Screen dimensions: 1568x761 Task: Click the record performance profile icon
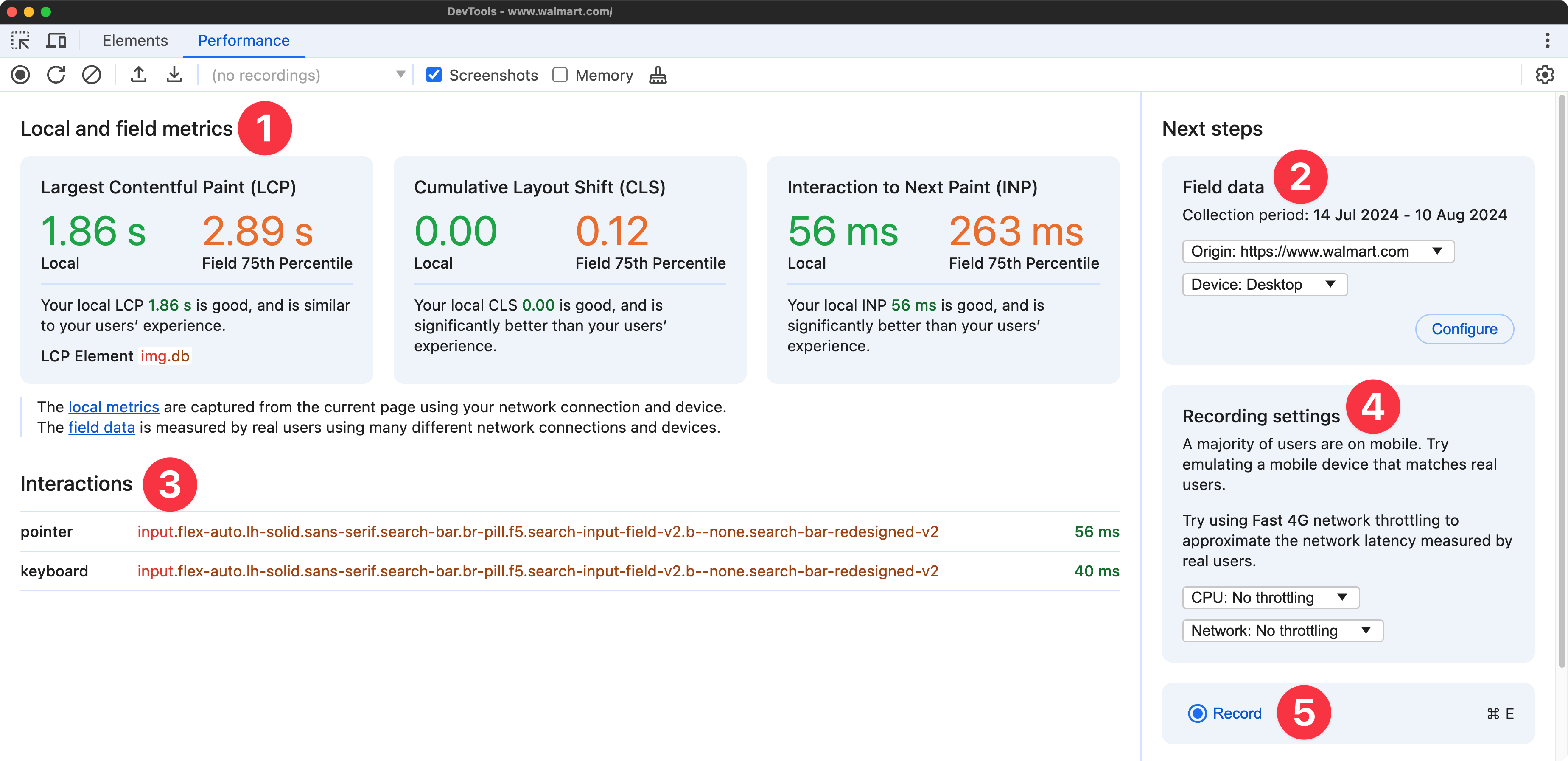pos(19,75)
